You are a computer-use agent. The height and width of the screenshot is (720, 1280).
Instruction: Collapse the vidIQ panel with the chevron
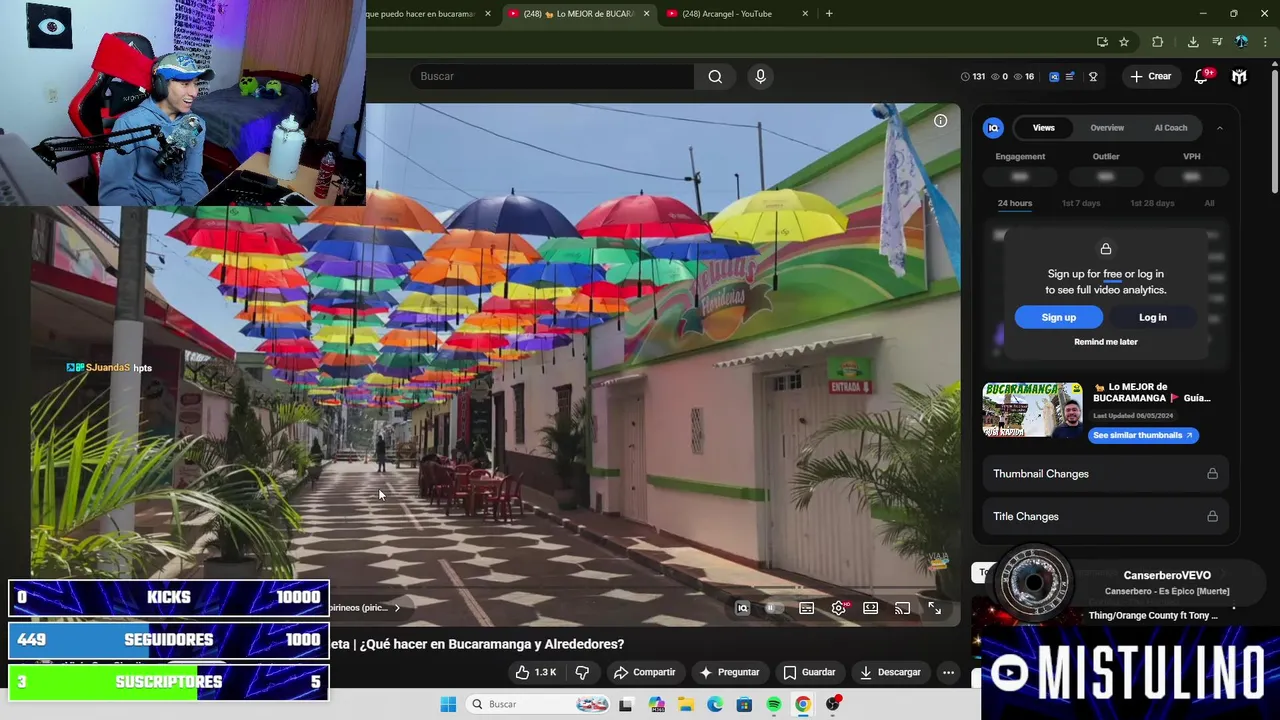pyautogui.click(x=1219, y=128)
